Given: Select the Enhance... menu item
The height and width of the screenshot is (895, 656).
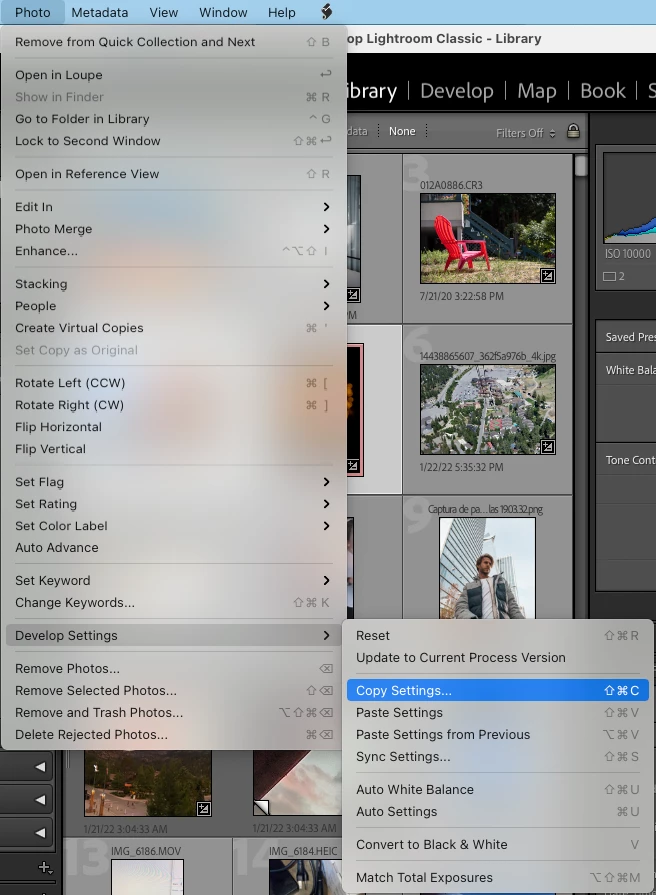Looking at the screenshot, I should tap(172, 251).
